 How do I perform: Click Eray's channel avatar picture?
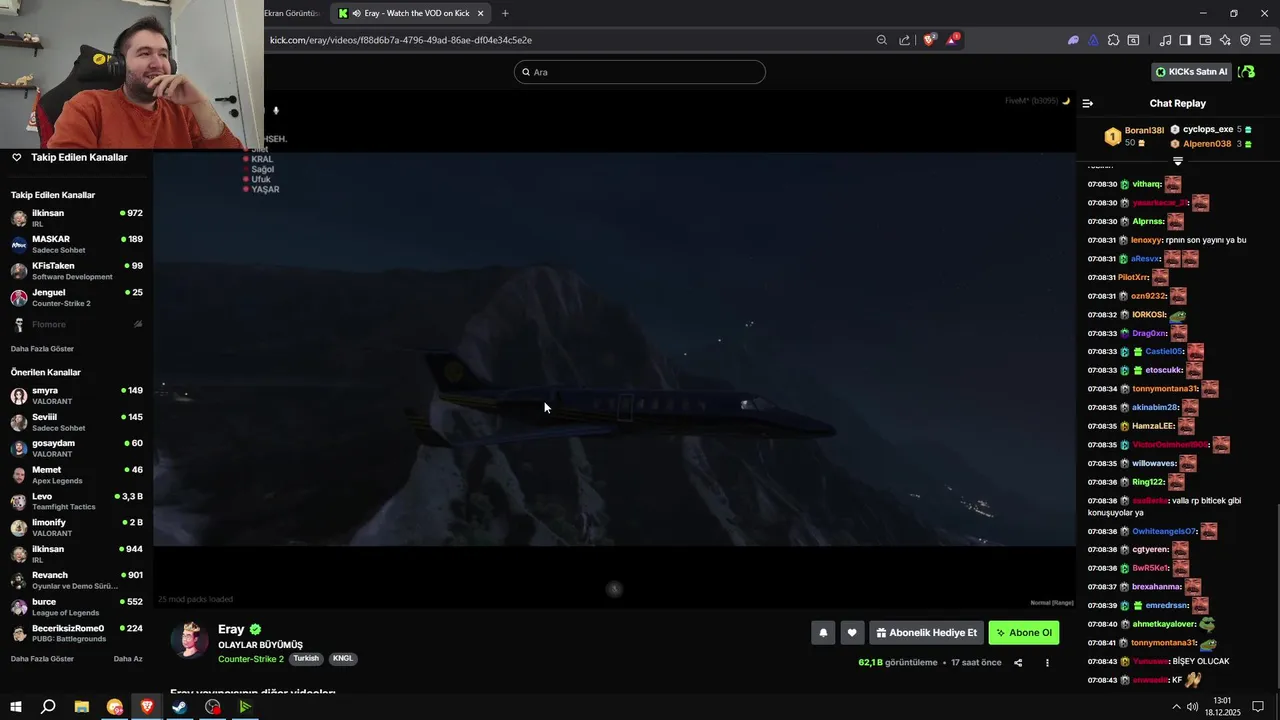[190, 640]
